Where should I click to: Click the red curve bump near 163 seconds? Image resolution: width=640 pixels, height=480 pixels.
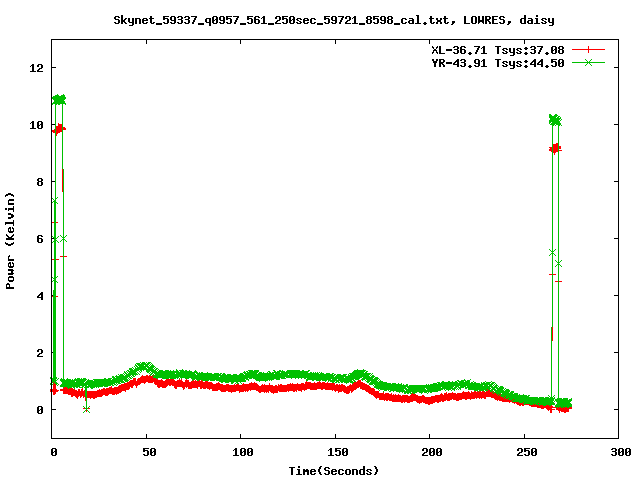click(359, 385)
